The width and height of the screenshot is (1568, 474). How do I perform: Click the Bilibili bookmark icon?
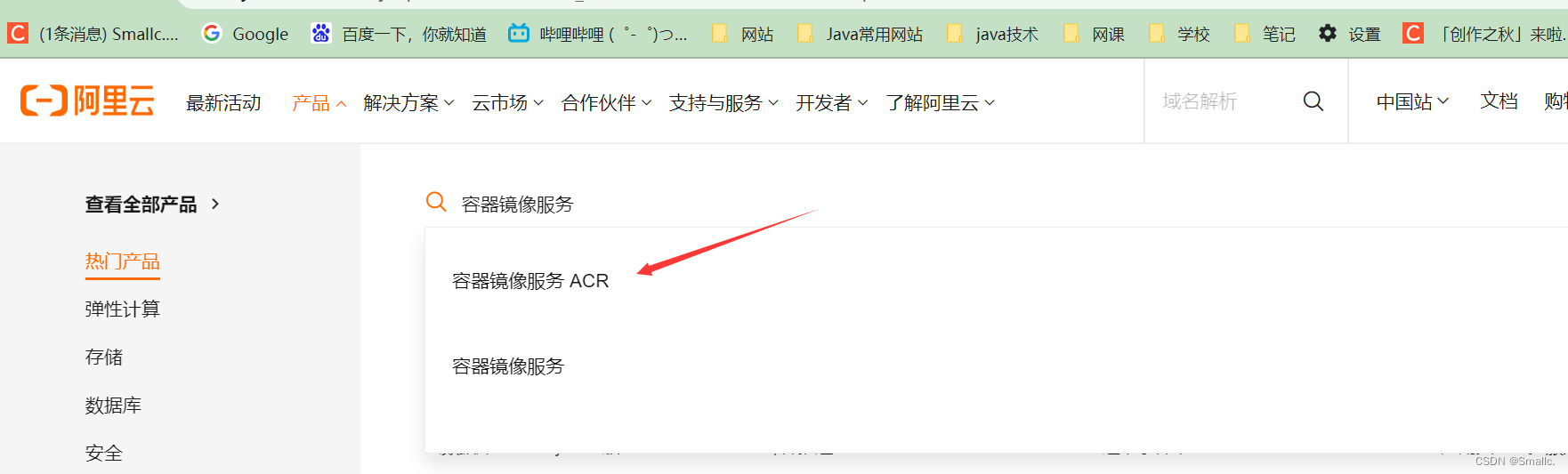519,34
